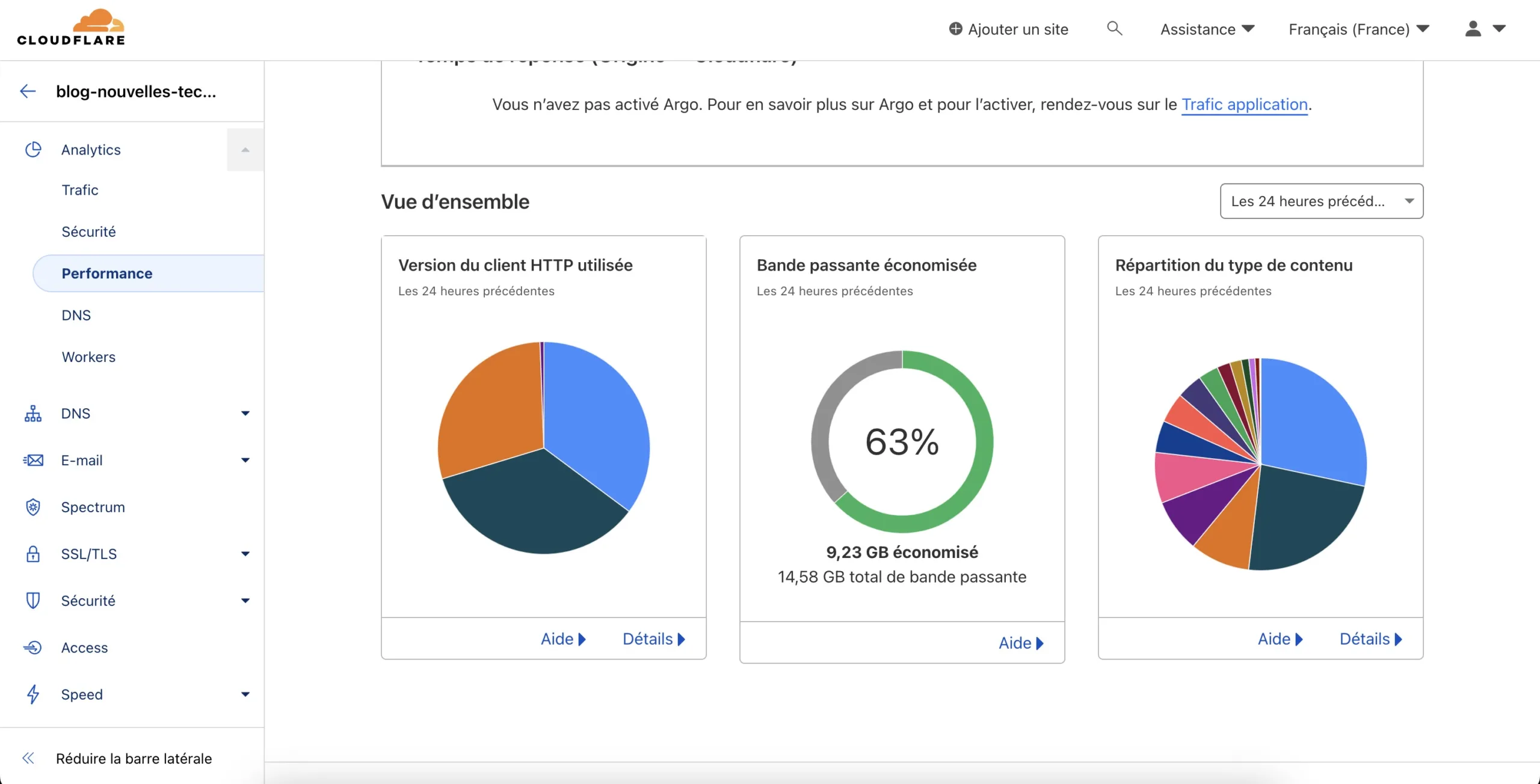This screenshot has width=1540, height=784.
Task: Click the SSL/TLS padlock icon
Action: 33,554
